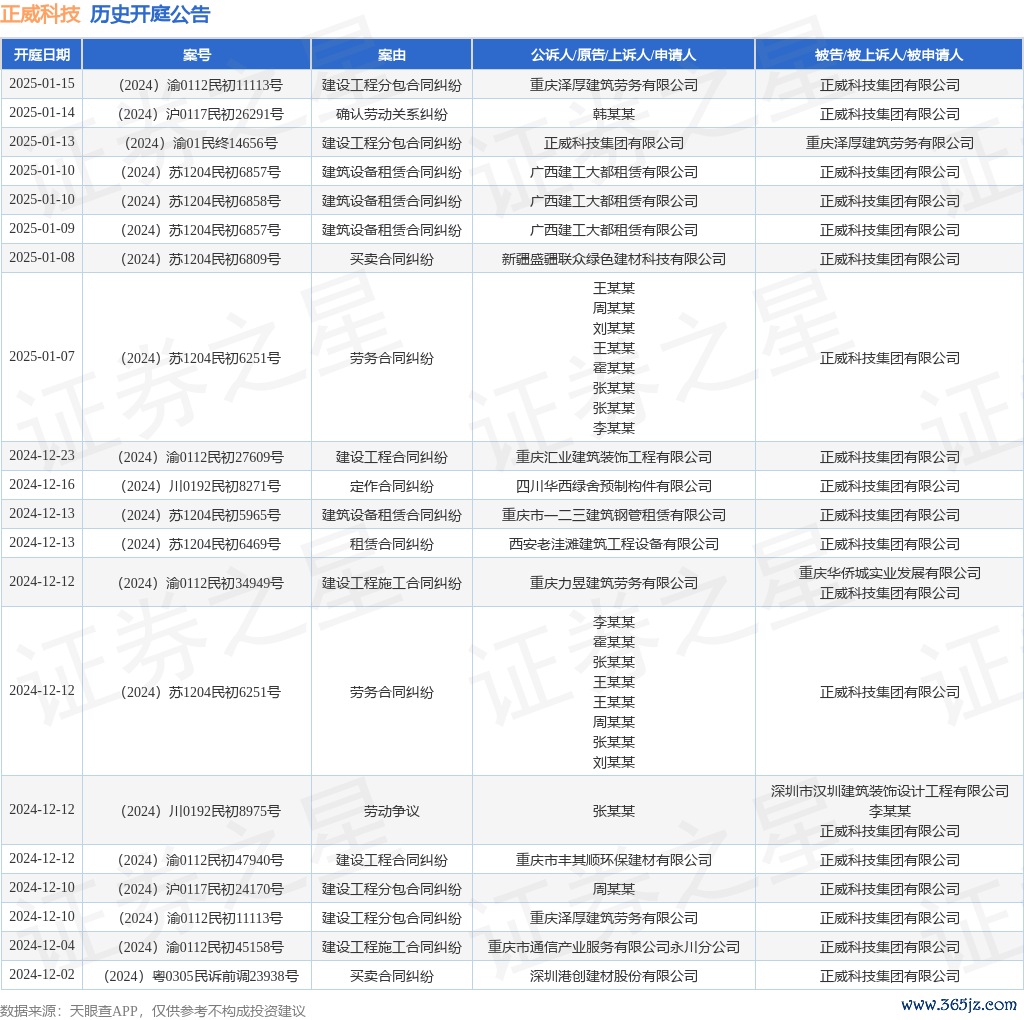Select case number 苏1204民初6809号
The image size is (1024, 1020).
[201, 259]
